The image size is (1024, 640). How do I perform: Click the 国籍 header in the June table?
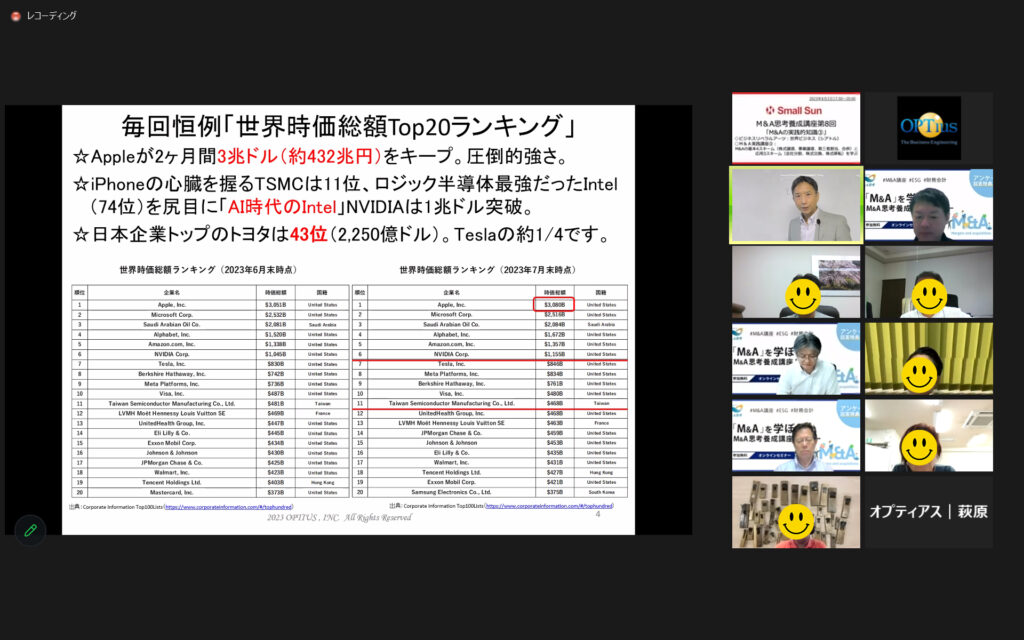[323, 293]
